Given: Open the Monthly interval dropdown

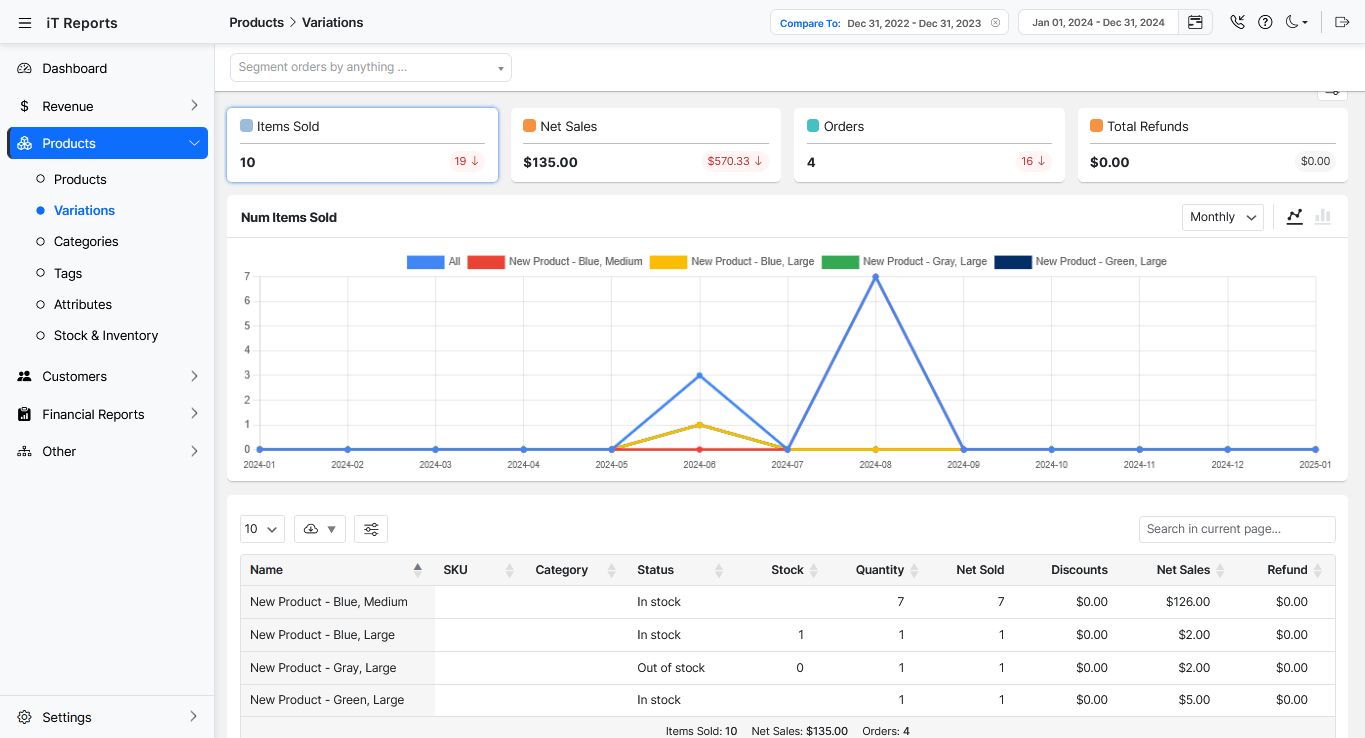Looking at the screenshot, I should [1222, 217].
